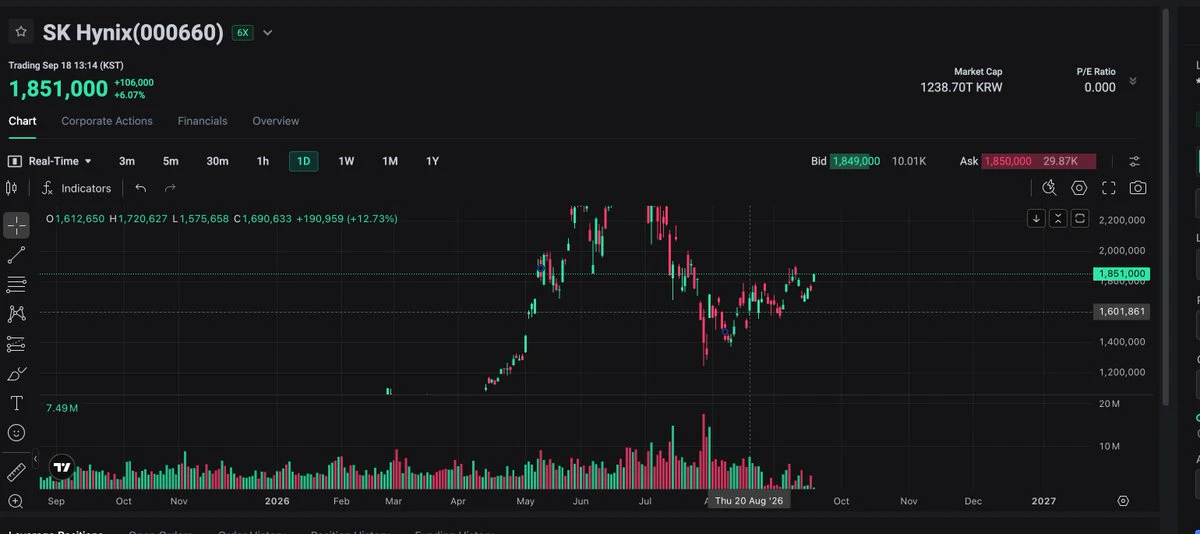
Task: Select the brush drawing tool
Action: click(x=16, y=374)
